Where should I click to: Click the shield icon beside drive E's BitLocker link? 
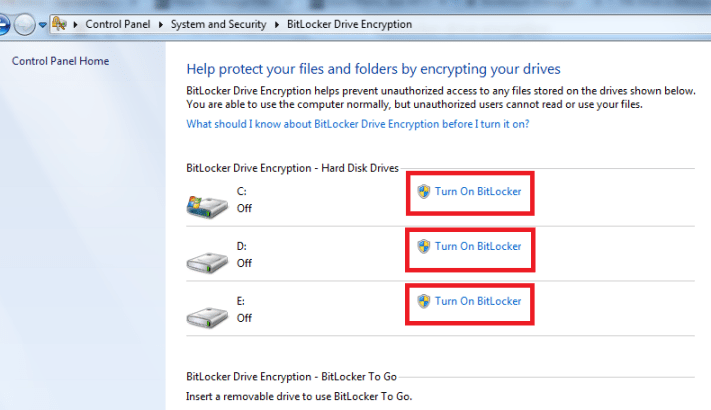(423, 301)
